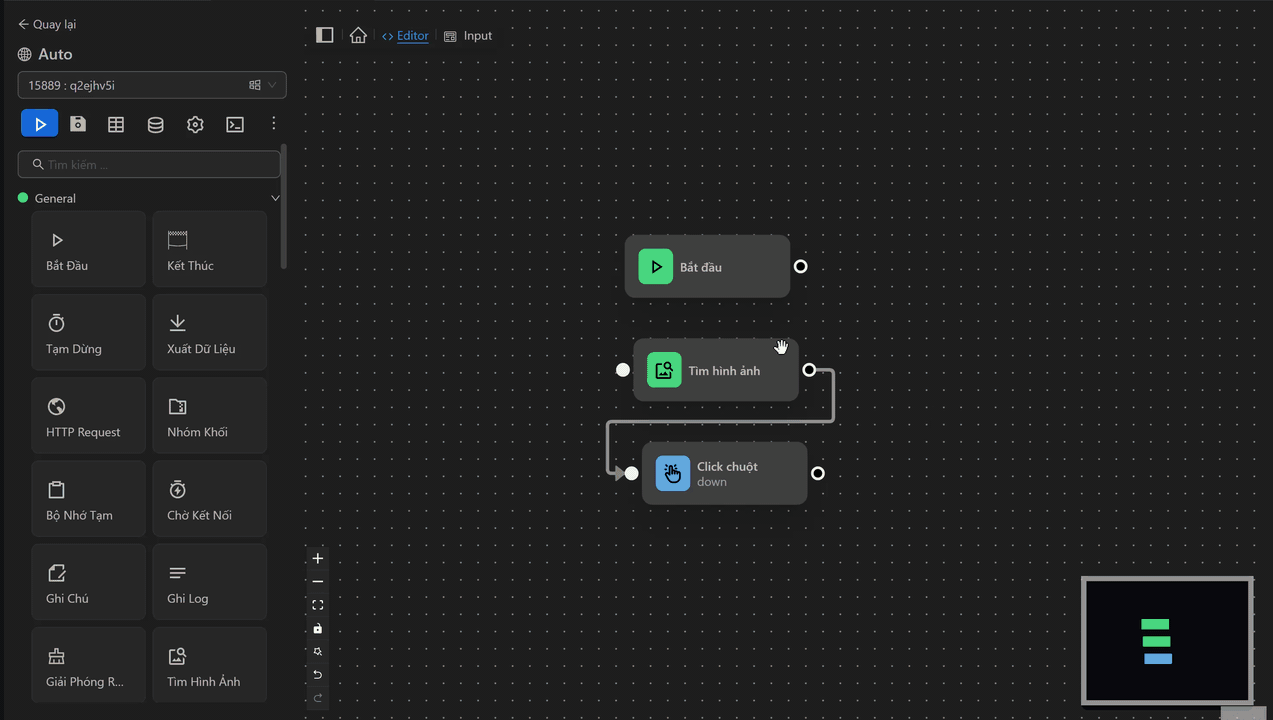Run the workflow with the blue play button
1273x720 pixels.
[40, 124]
